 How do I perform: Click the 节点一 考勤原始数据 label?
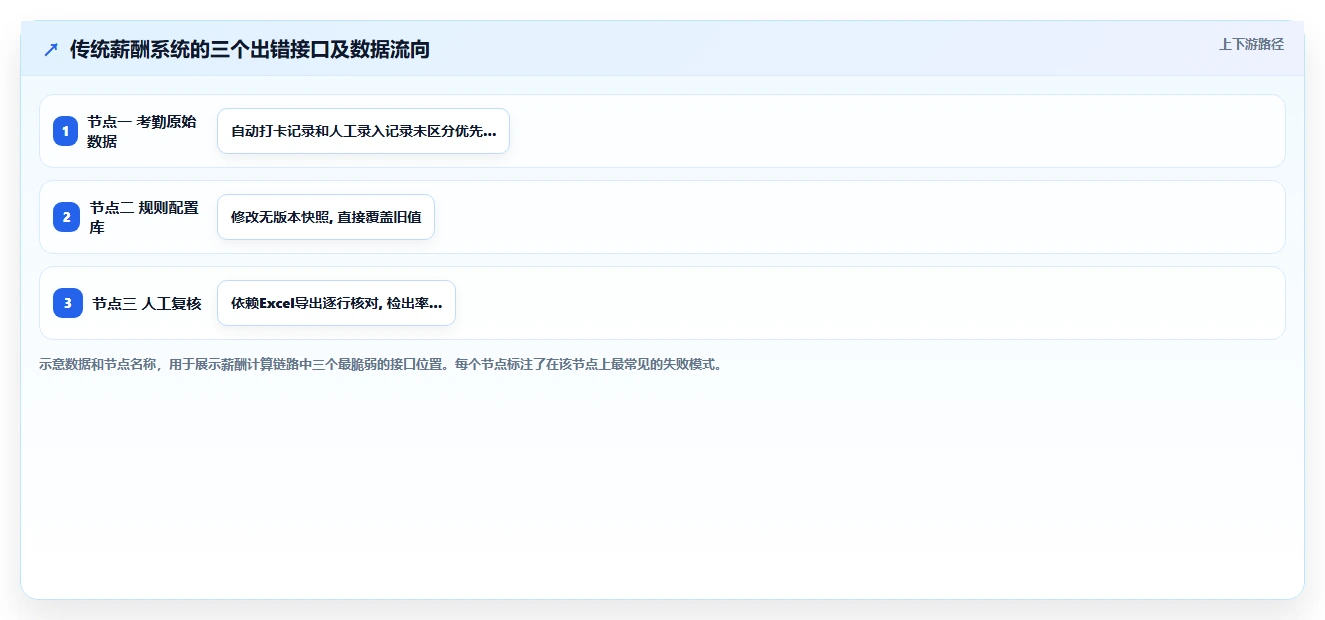pos(143,131)
